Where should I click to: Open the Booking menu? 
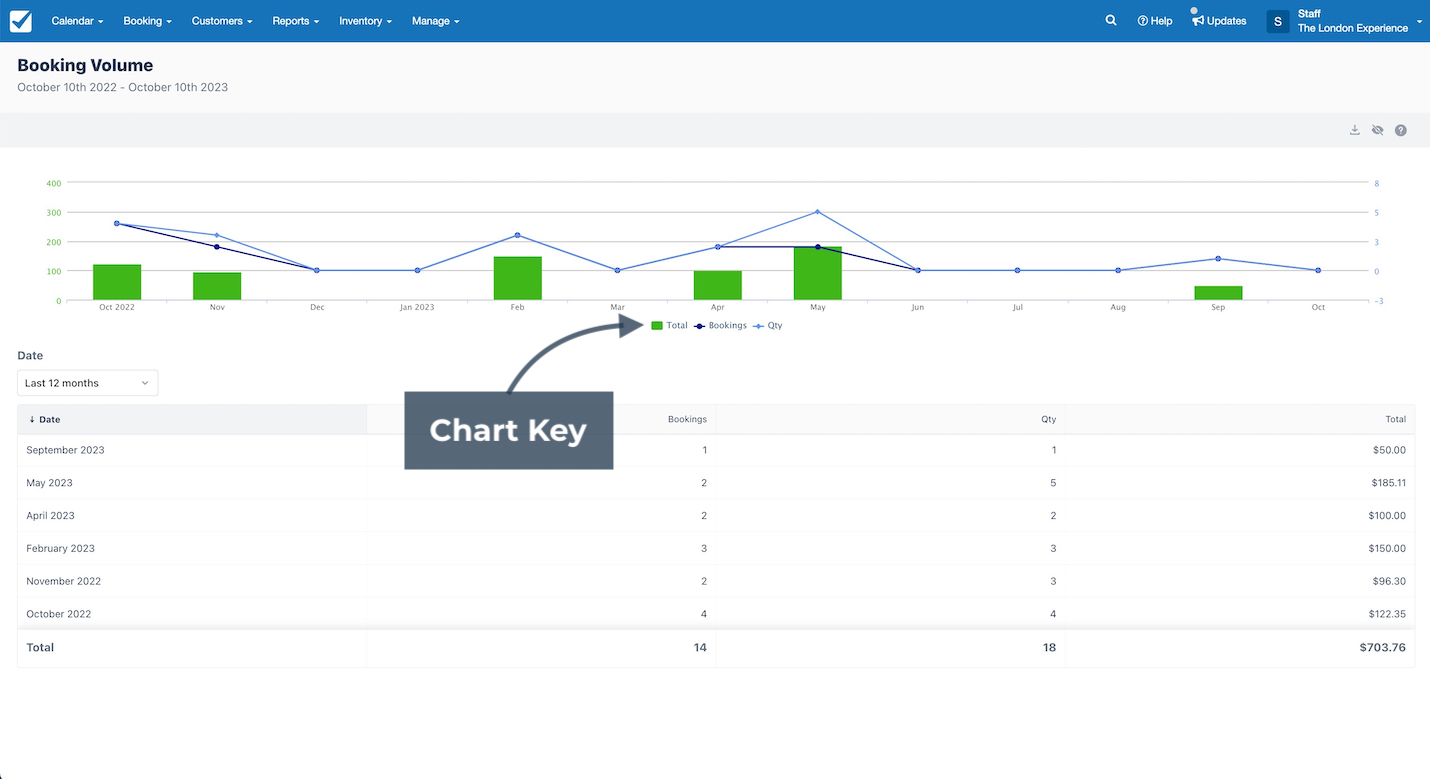click(x=147, y=21)
